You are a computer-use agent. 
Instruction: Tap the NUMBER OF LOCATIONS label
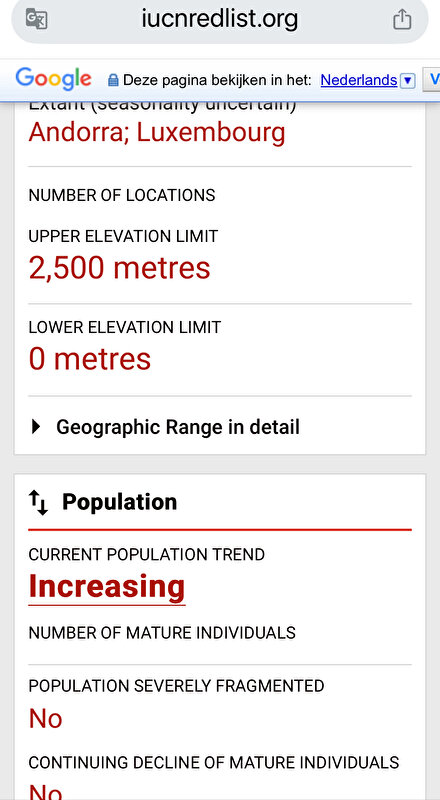point(122,195)
